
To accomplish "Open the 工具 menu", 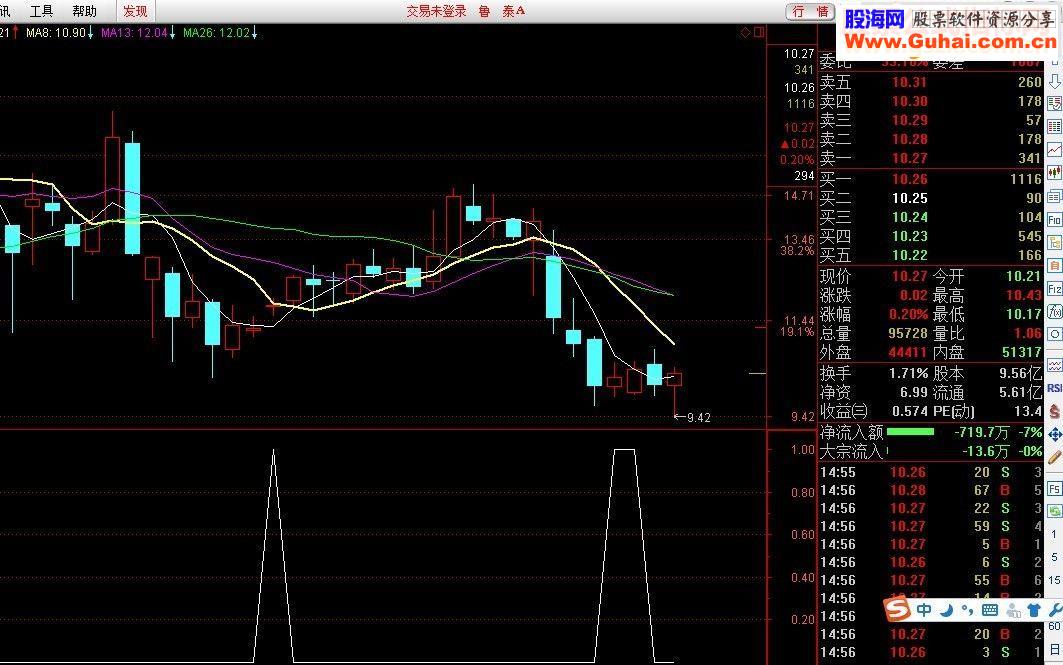I will click(x=41, y=11).
